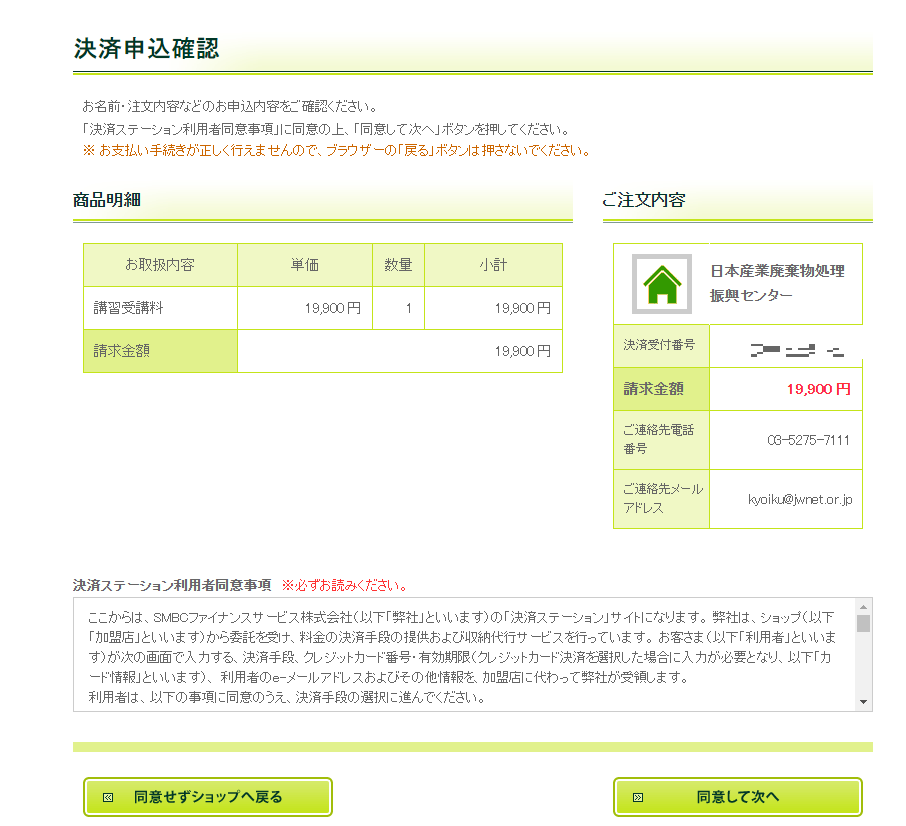
Task: Click the 小計 column header
Action: pyautogui.click(x=493, y=265)
